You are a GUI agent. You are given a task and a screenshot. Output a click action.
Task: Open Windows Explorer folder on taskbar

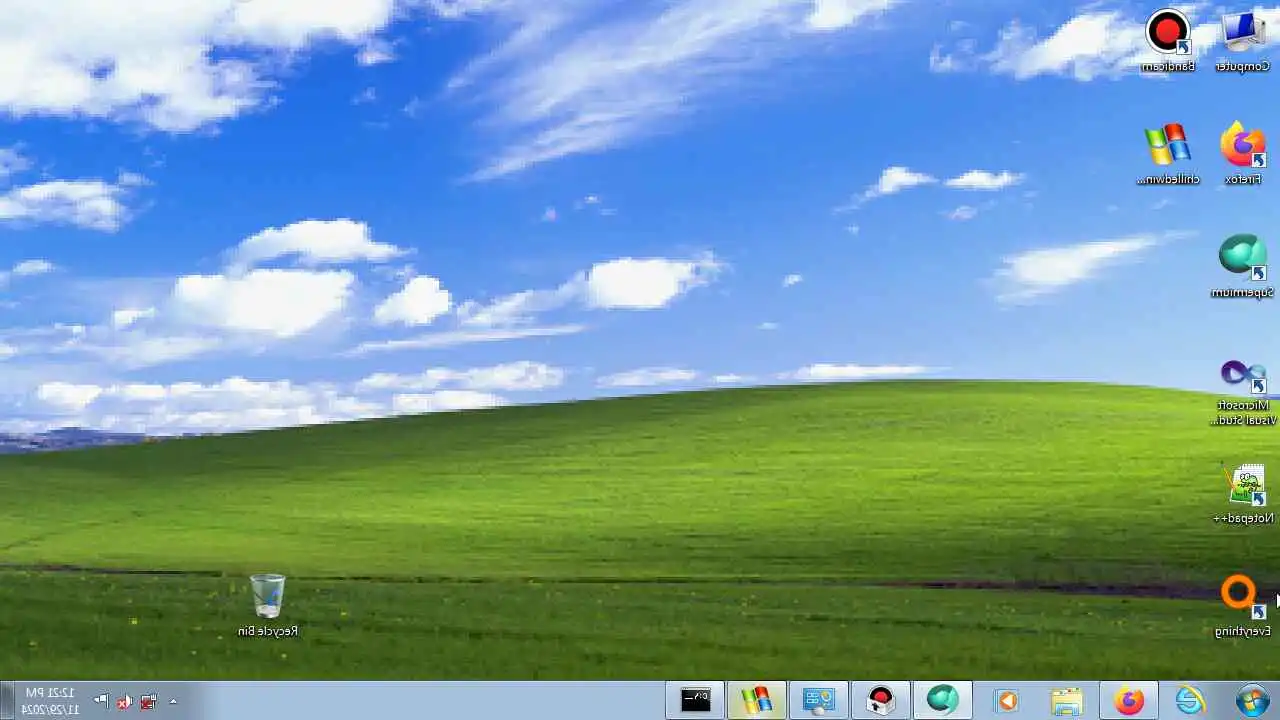click(1067, 700)
